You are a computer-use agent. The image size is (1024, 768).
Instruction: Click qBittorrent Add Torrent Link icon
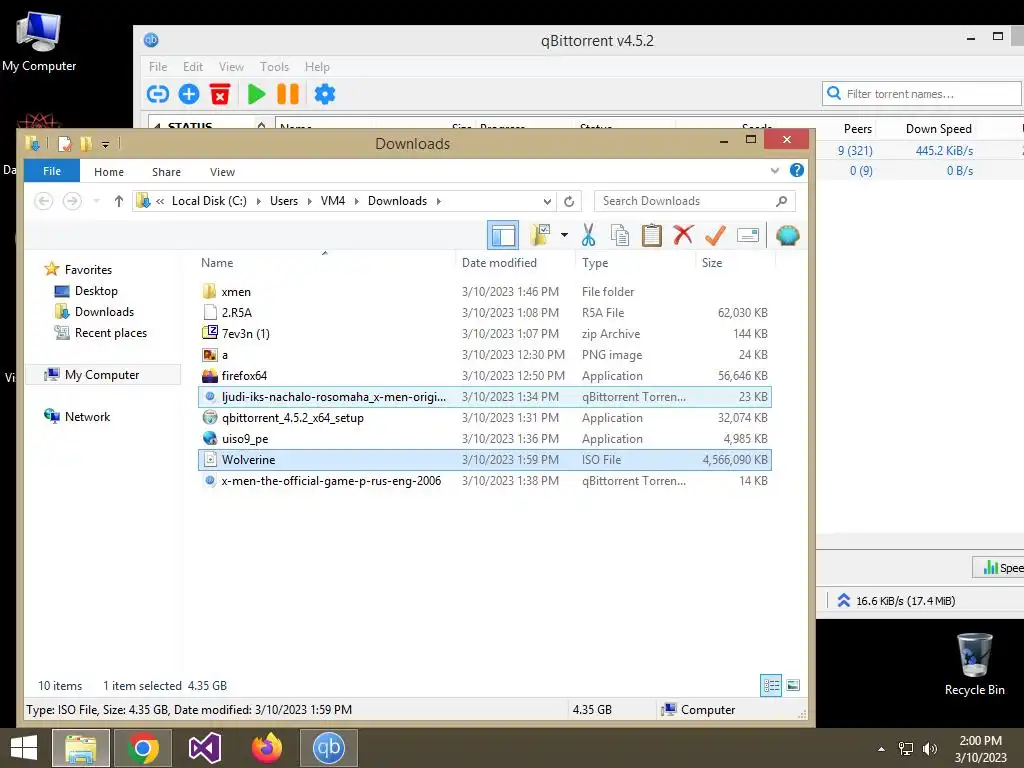coord(157,94)
